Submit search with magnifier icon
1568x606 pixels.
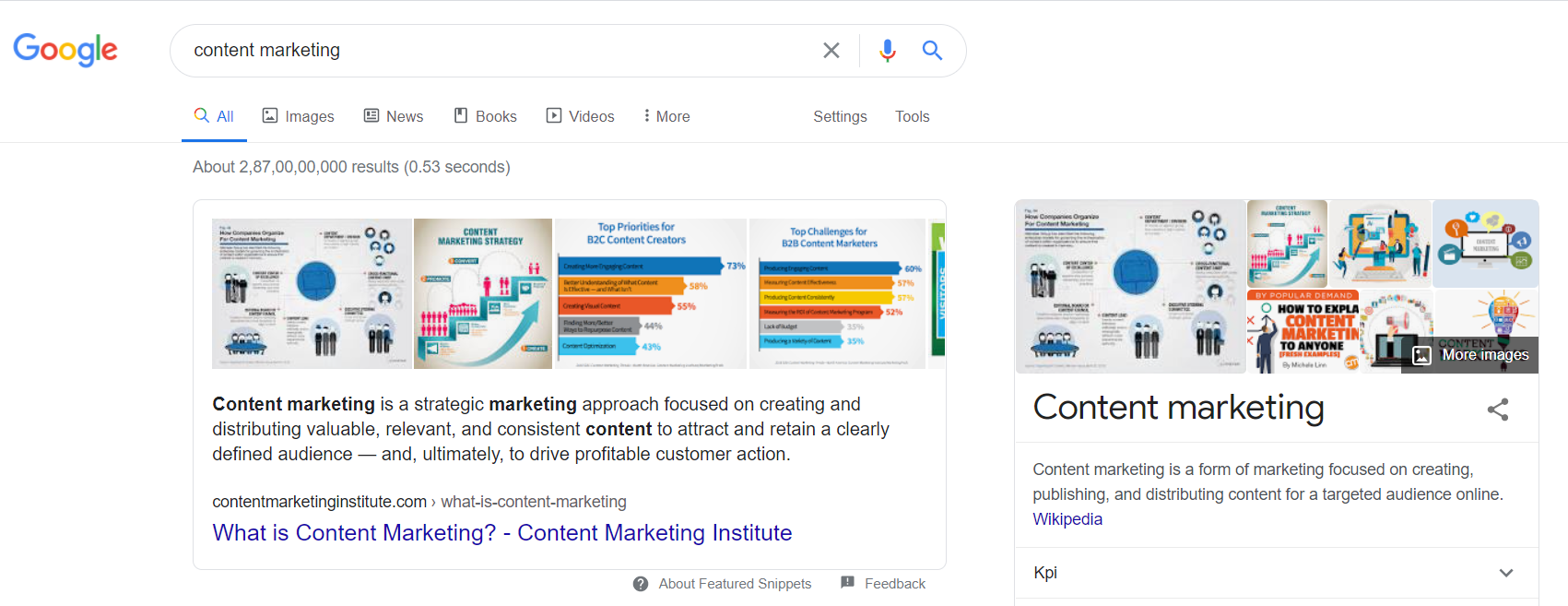coord(932,51)
